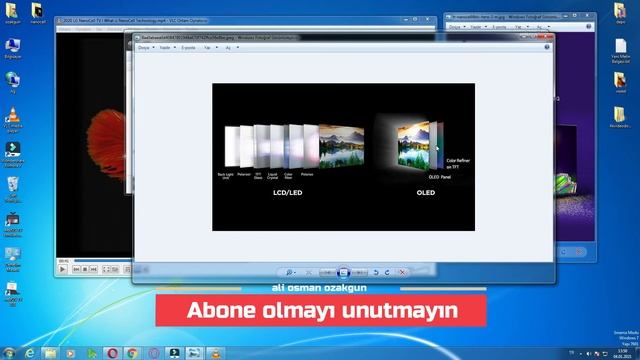Open Bilgisayar desktop icon
Screen dimensions: 640x360
point(13,48)
